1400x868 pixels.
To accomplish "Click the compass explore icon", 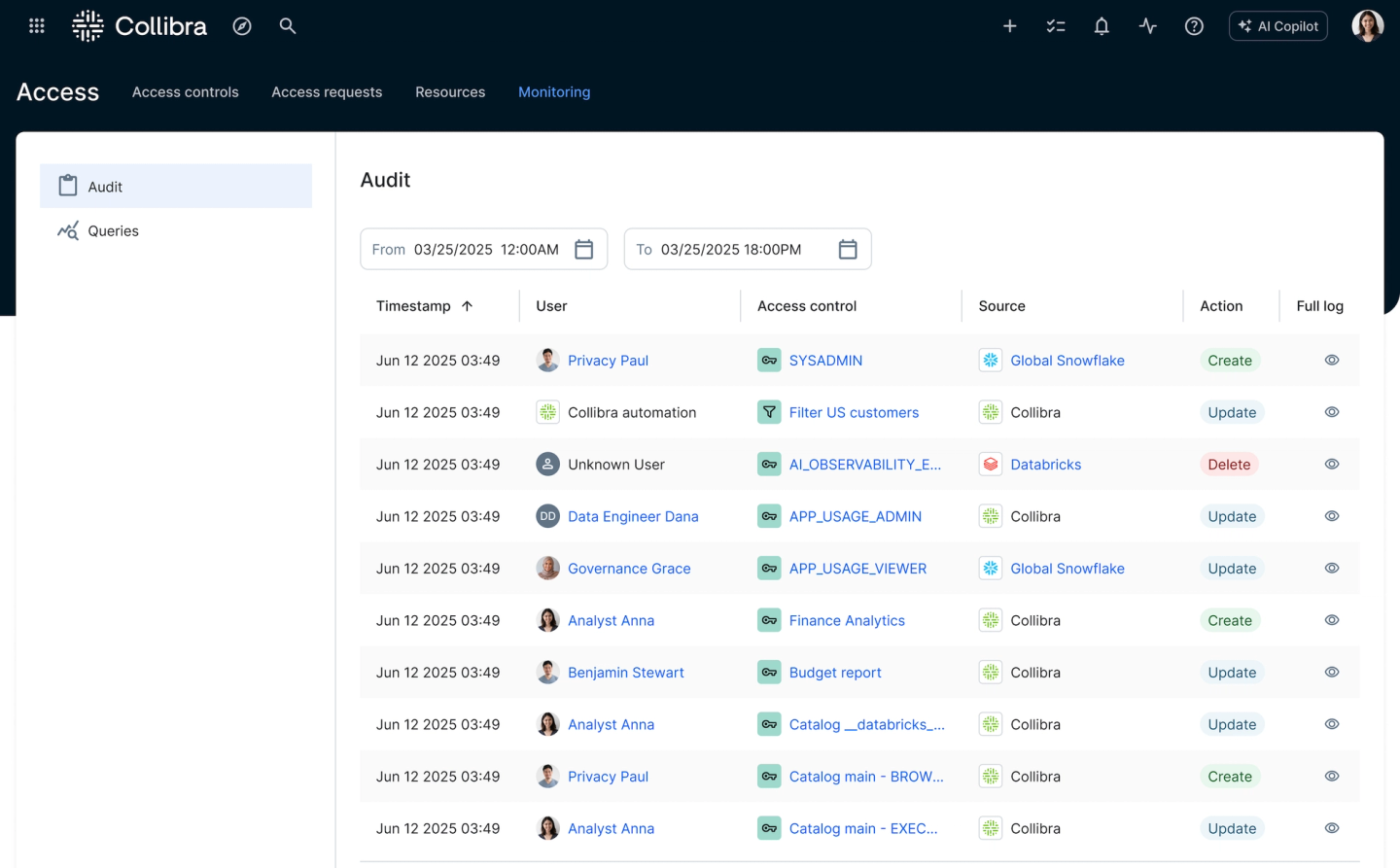I will coord(242,26).
